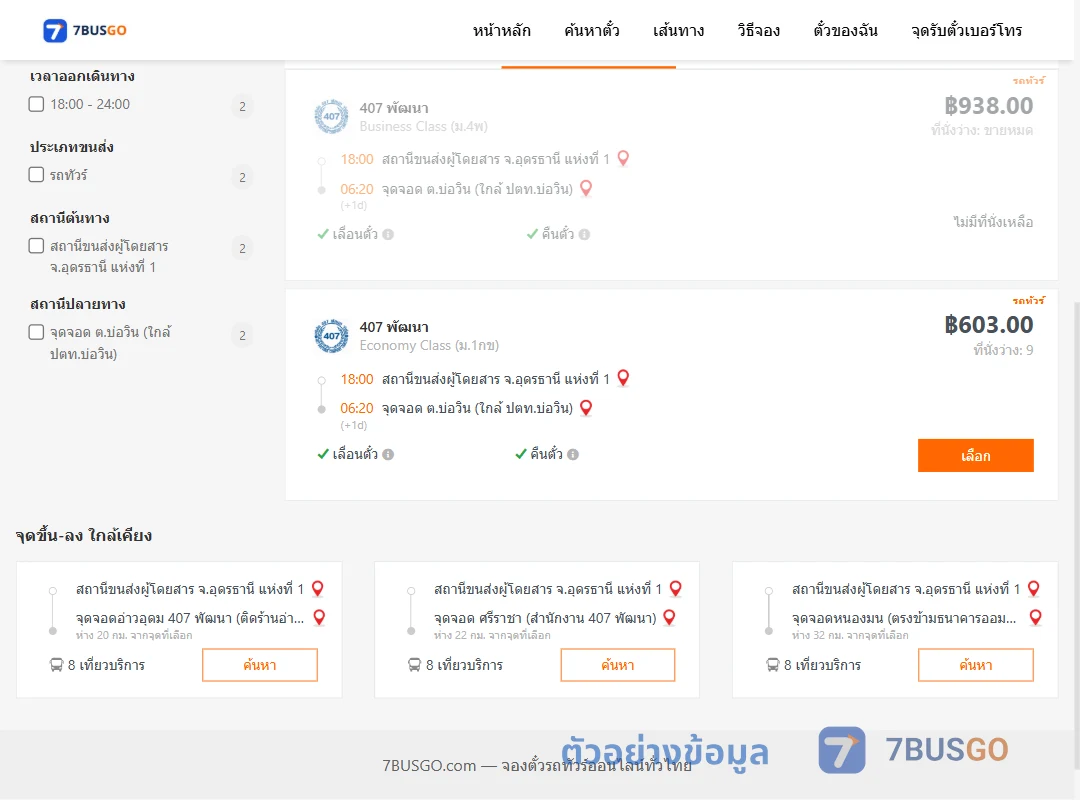
Task: Open the เส้นทาง menu item
Action: point(678,30)
